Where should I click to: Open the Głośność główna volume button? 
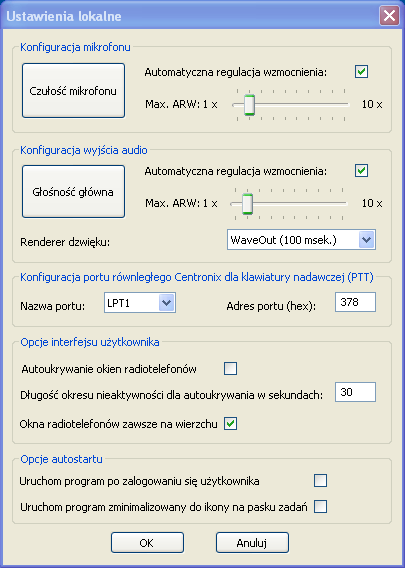point(74,192)
